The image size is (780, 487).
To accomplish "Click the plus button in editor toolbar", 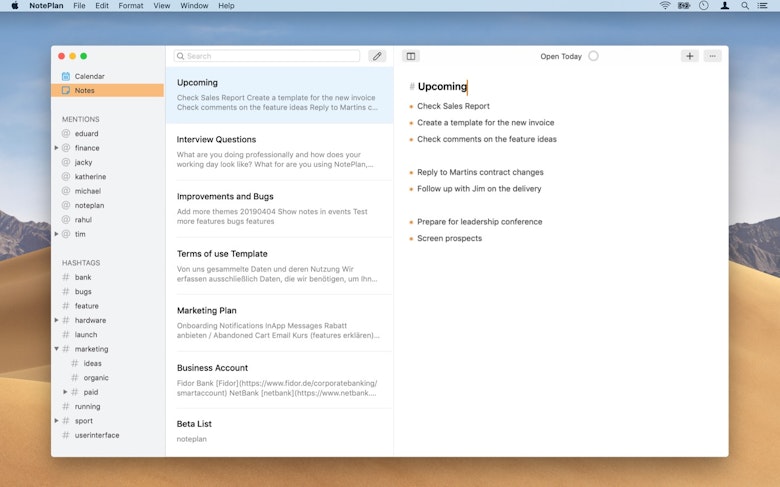I will click(x=689, y=56).
